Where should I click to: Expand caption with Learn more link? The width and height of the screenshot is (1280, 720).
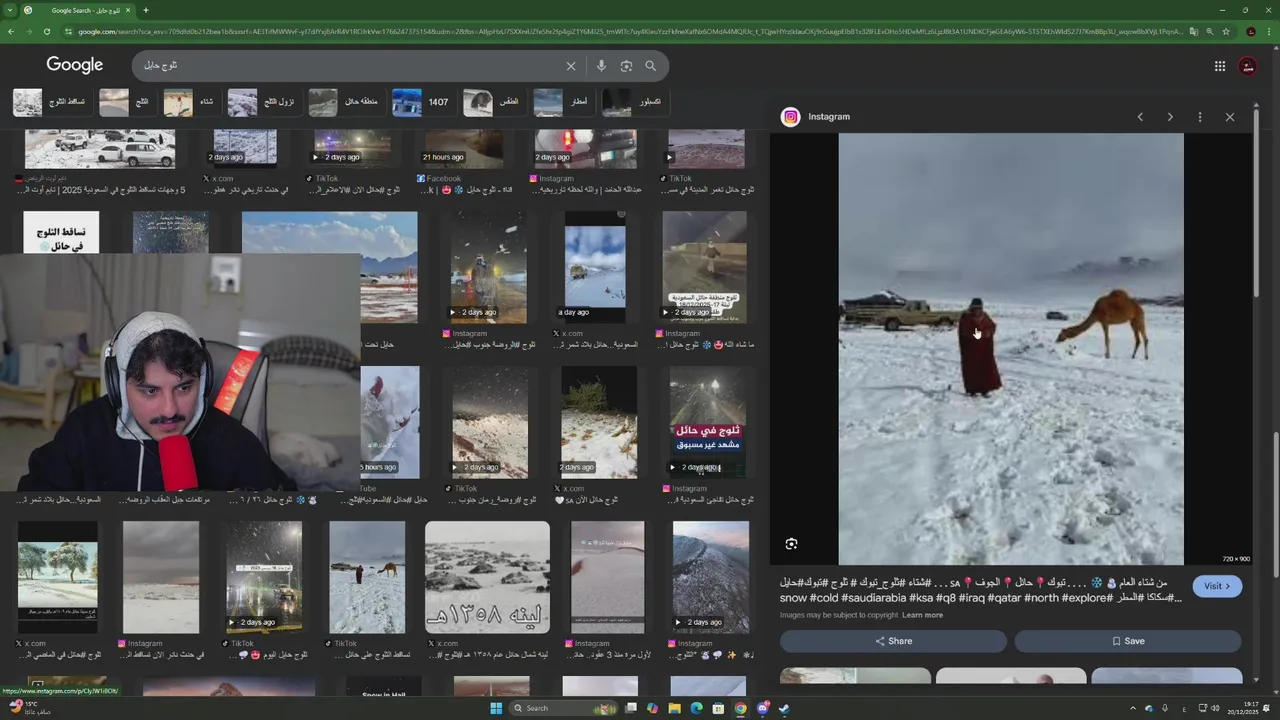click(922, 615)
